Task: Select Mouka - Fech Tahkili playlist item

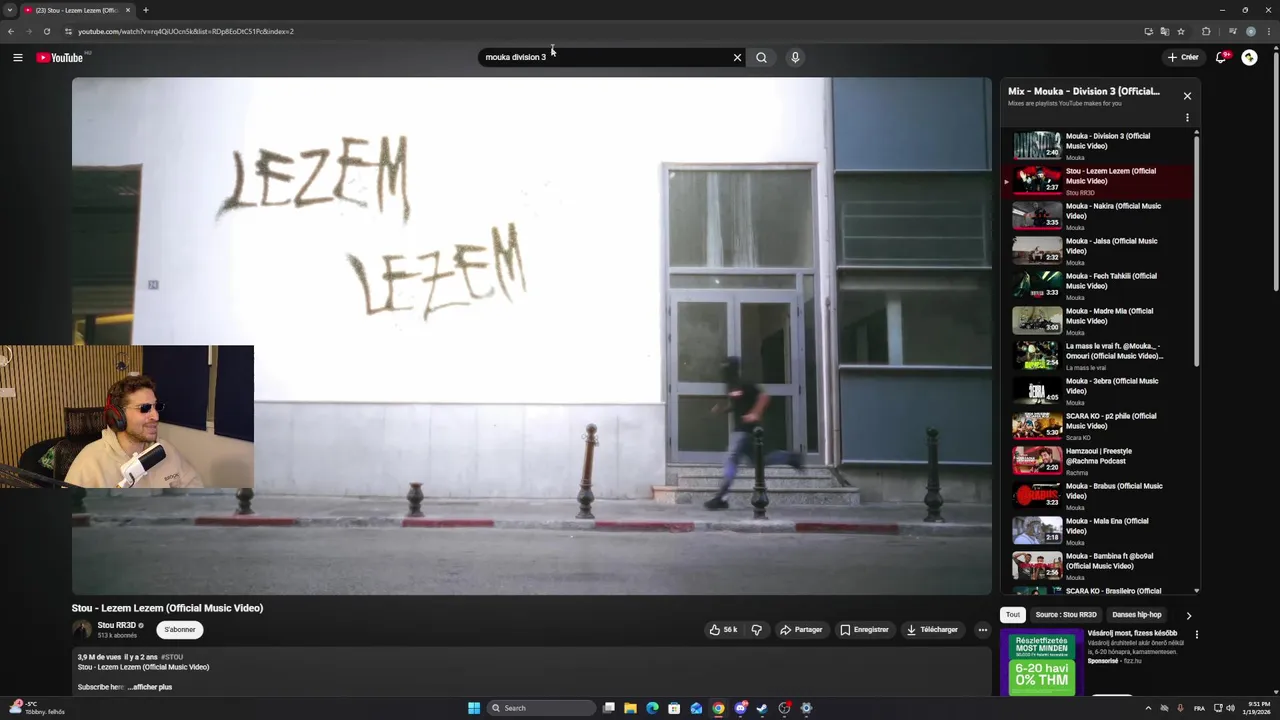Action: tap(1098, 286)
